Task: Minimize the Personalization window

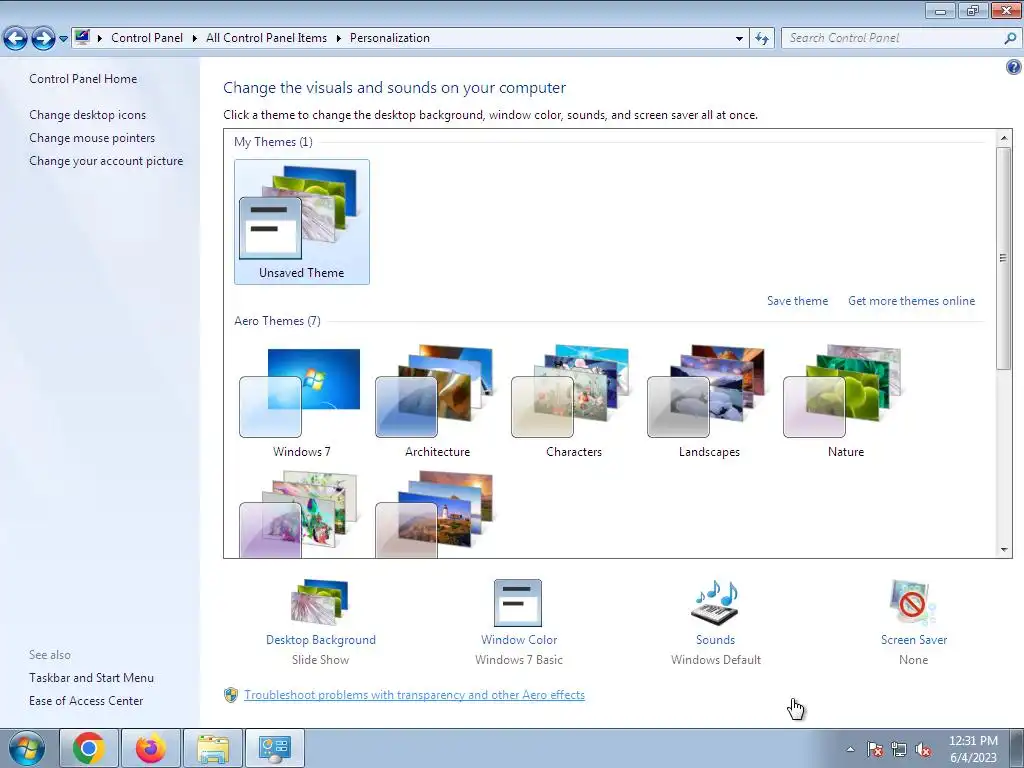Action: coord(940,10)
